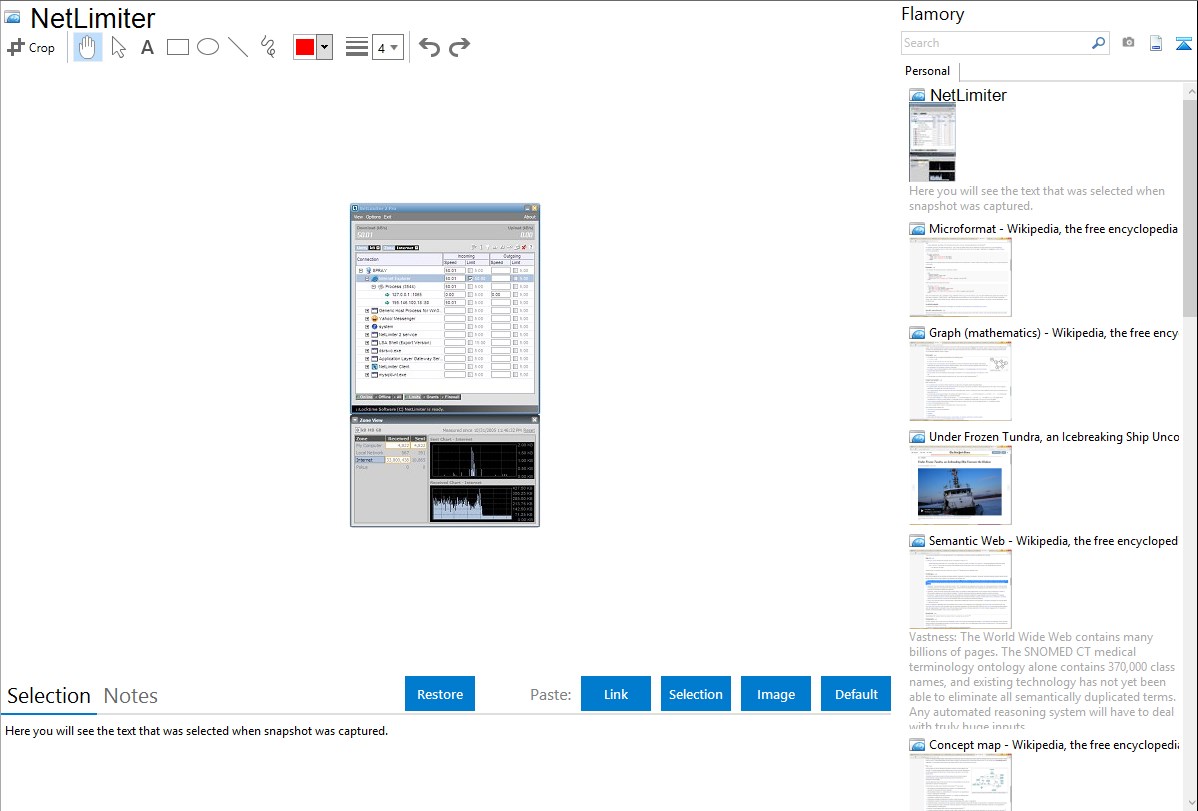Click the Flamory search field
The image size is (1198, 811).
(x=995, y=43)
